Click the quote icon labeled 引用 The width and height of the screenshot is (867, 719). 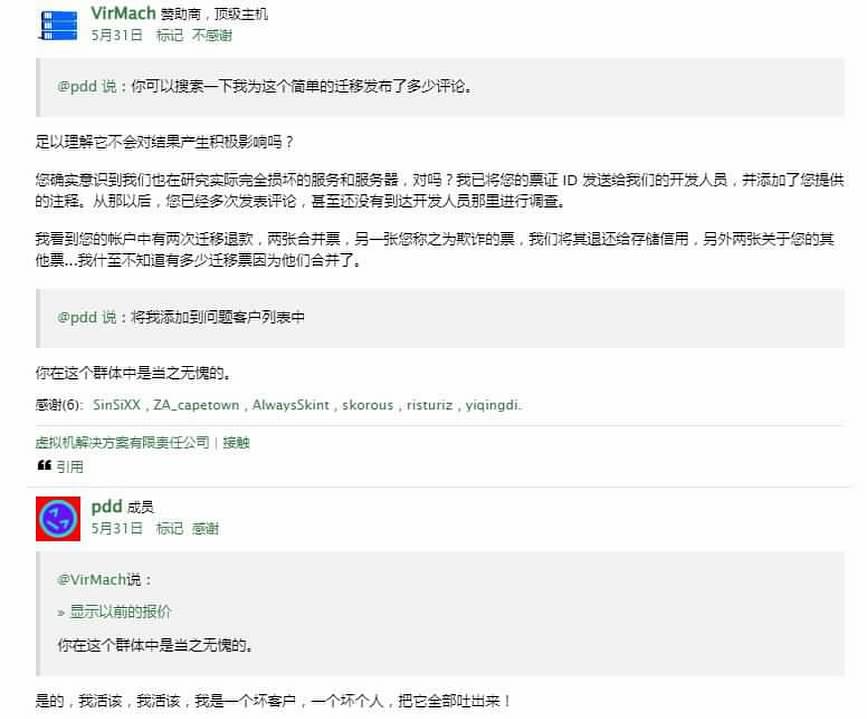pos(60,466)
